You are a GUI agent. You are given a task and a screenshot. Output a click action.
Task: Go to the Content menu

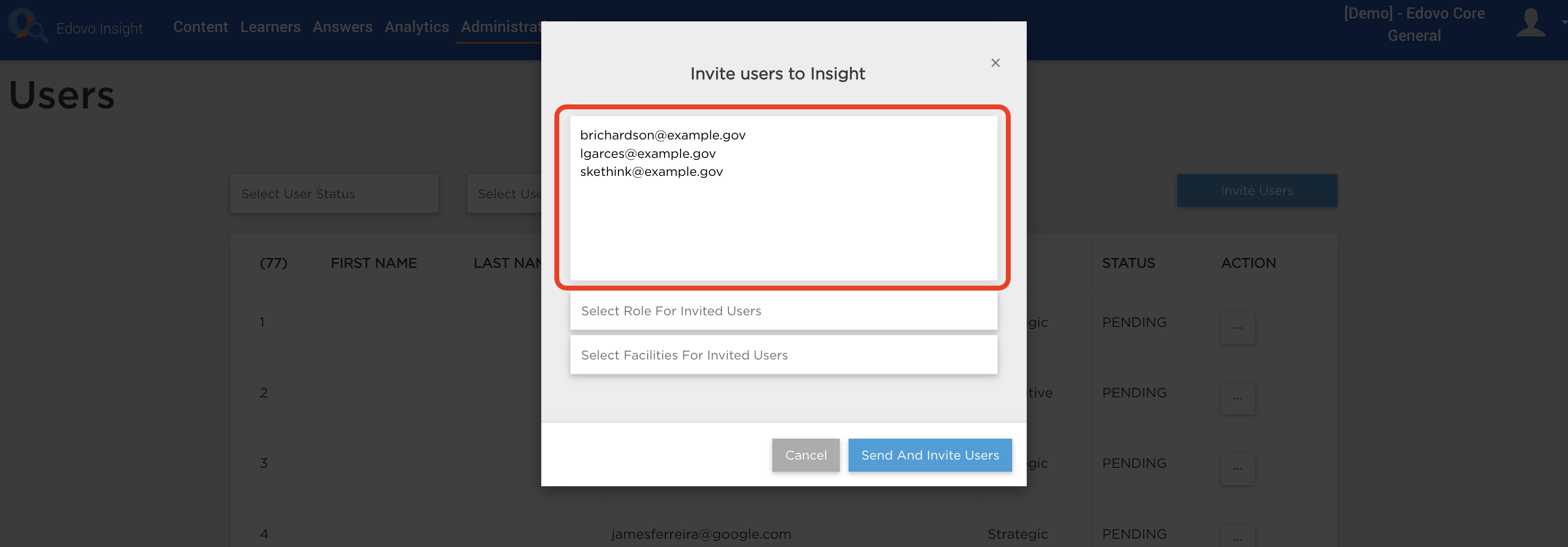[x=200, y=27]
